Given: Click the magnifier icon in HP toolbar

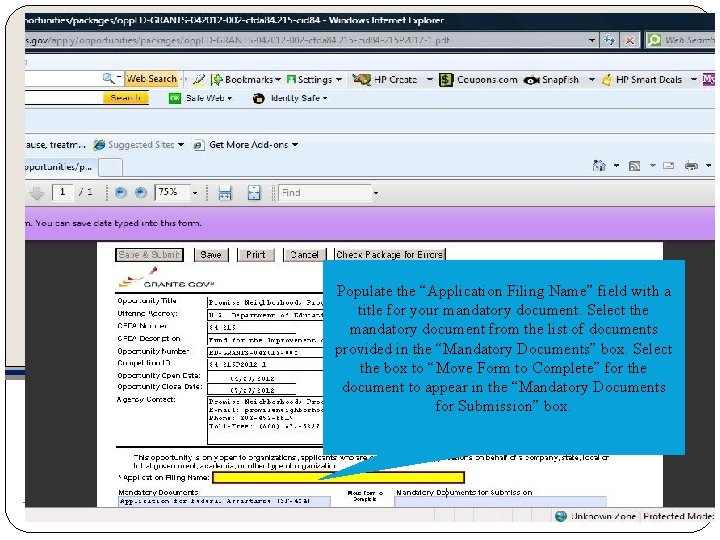Looking at the screenshot, I should coord(108,79).
